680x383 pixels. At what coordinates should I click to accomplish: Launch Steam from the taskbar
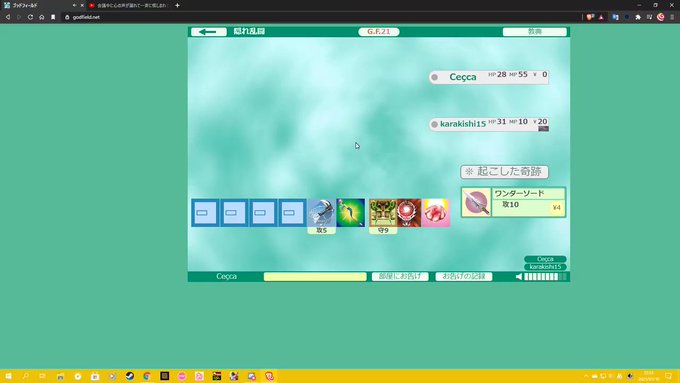pos(130,376)
